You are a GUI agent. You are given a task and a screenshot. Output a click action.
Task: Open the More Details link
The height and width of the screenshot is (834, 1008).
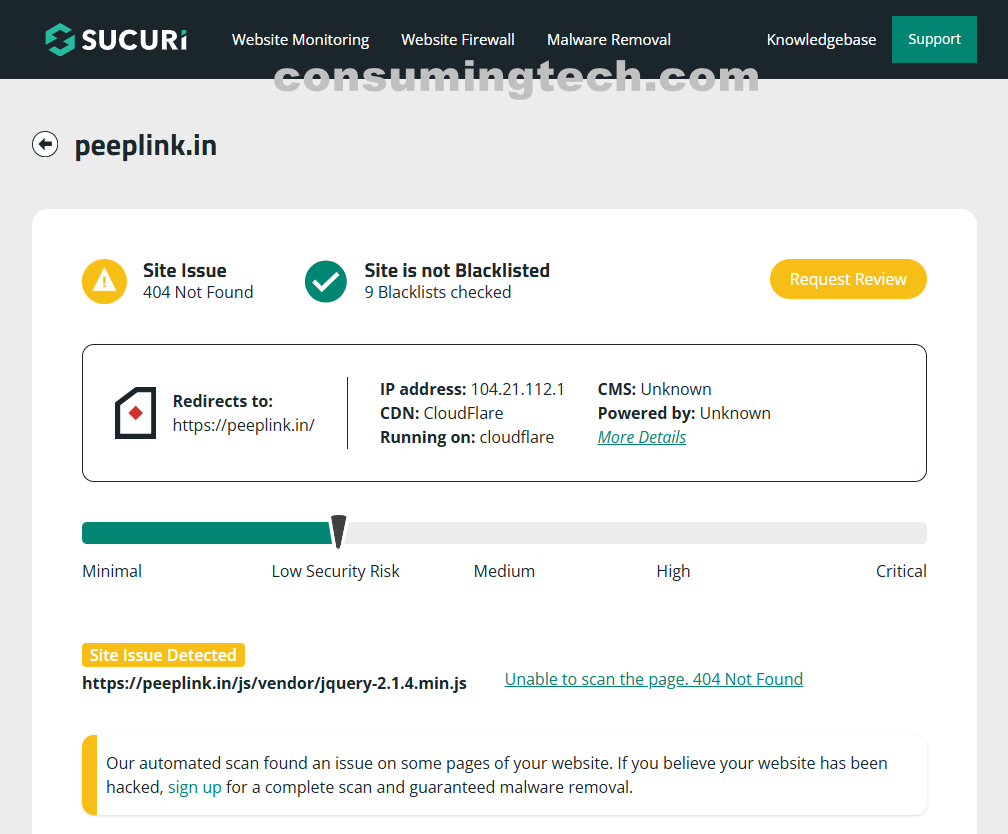[642, 437]
